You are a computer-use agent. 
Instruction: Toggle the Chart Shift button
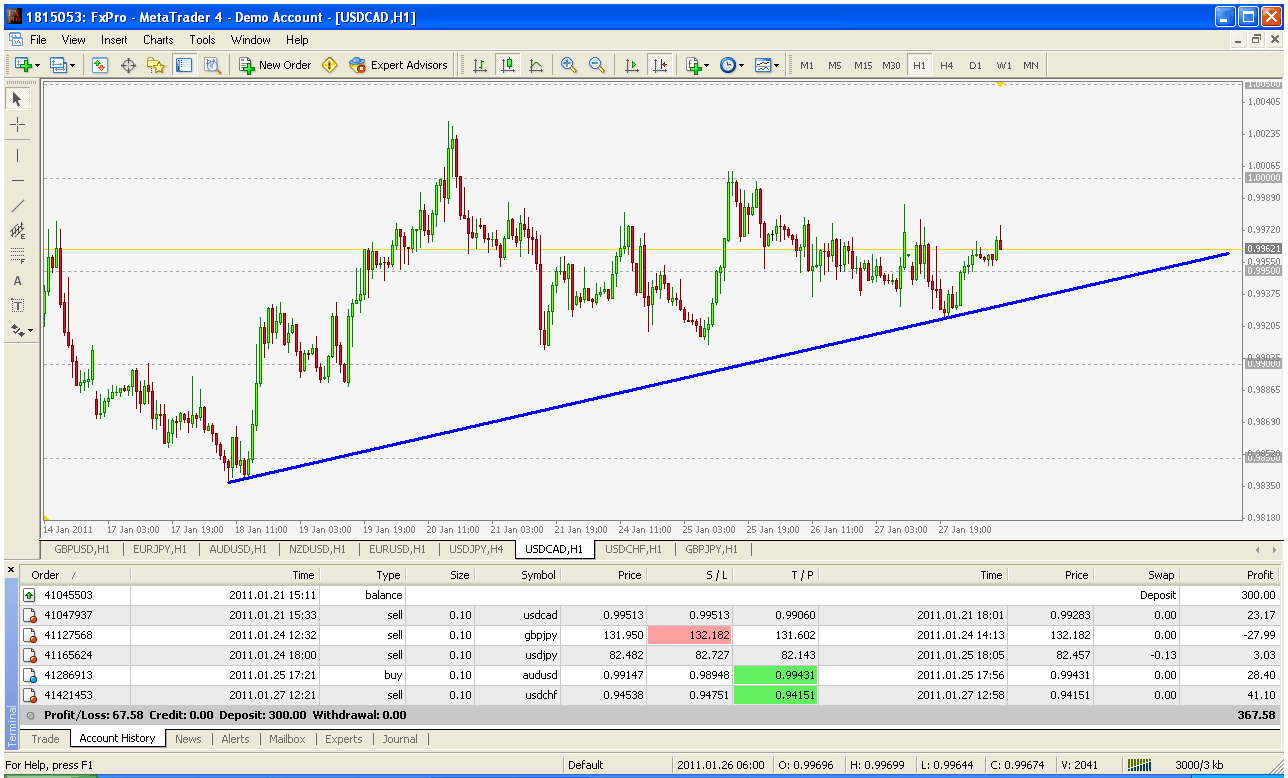[659, 65]
